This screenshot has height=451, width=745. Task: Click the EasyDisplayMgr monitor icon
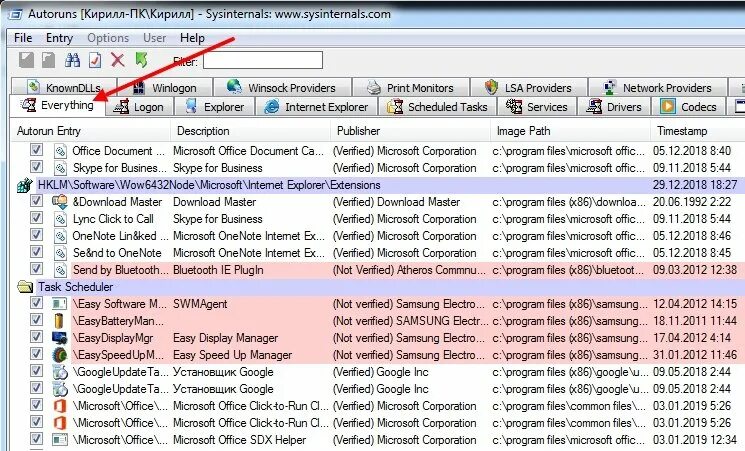(x=60, y=338)
